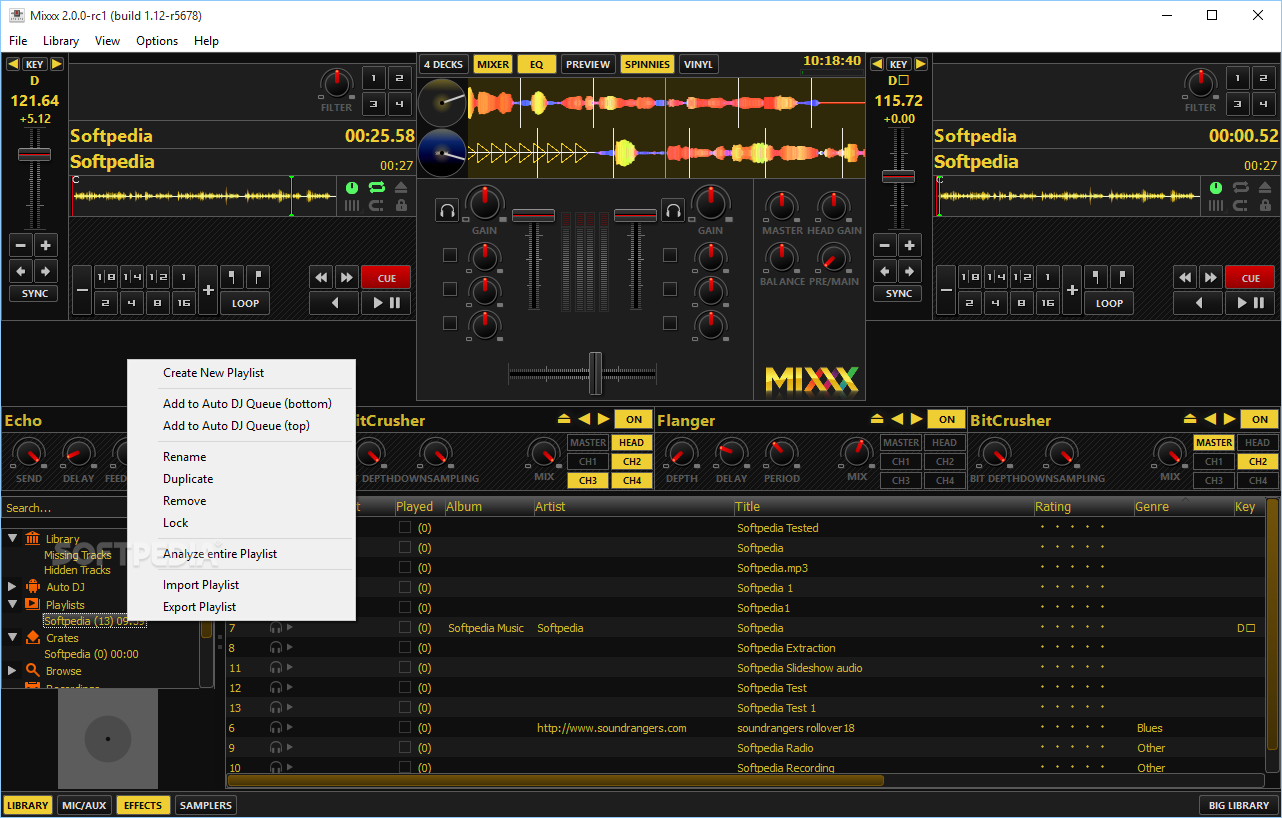Eject the track from the left deck

click(x=401, y=187)
